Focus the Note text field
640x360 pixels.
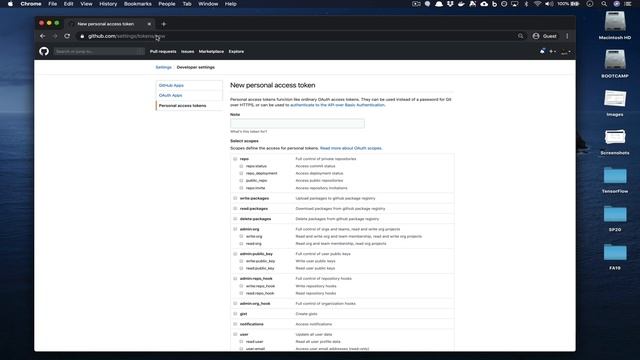(x=297, y=123)
